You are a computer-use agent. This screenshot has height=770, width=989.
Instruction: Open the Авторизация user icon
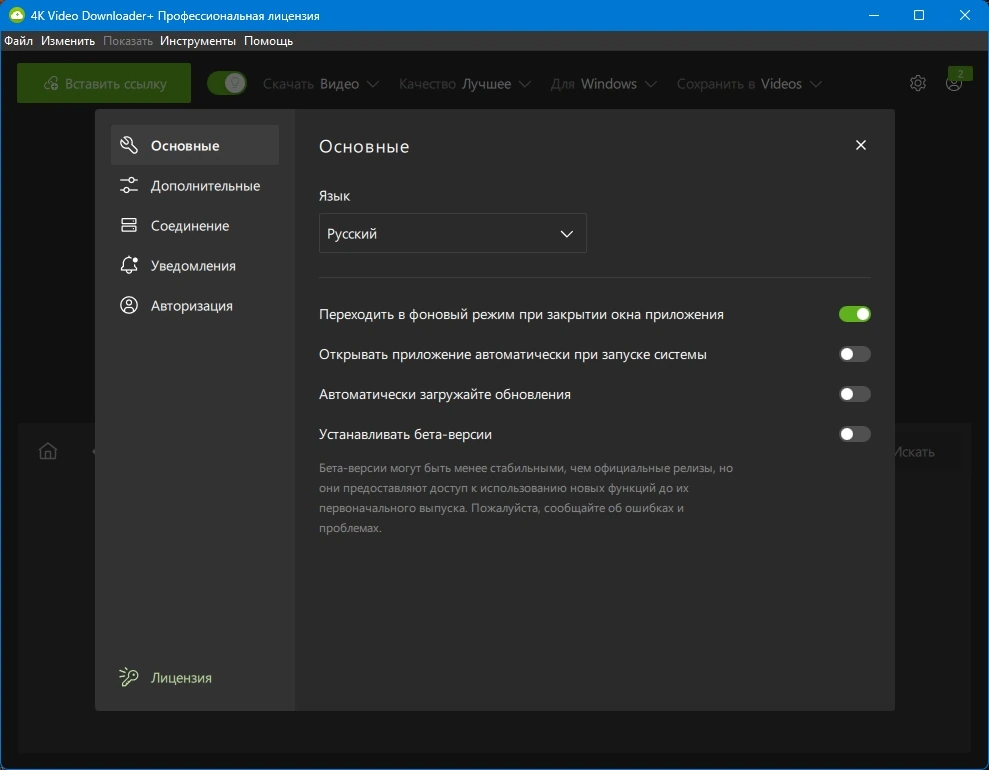click(129, 305)
